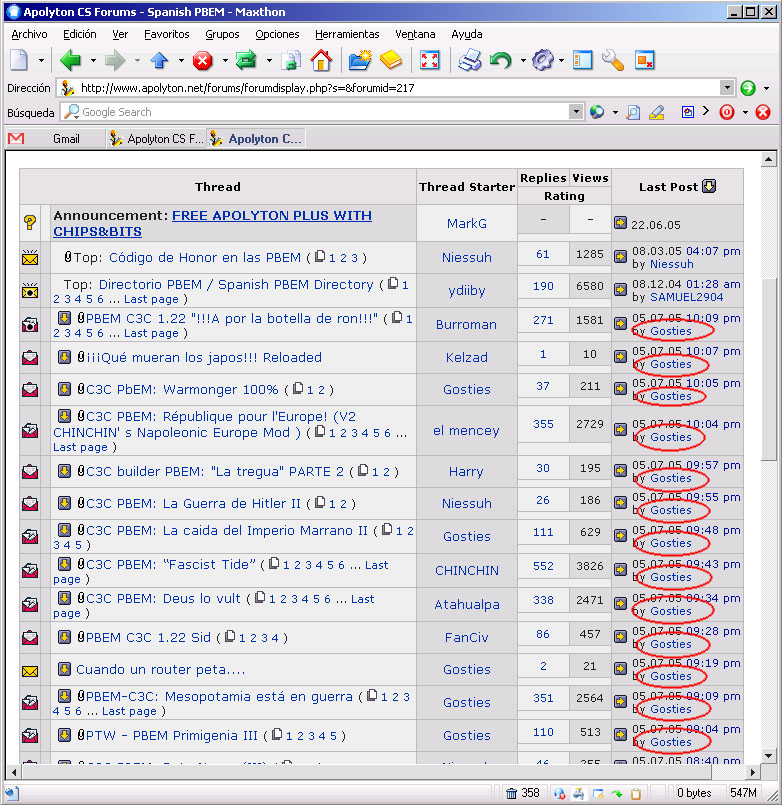Open thread 'Cuando un router peta....'
This screenshot has height=805, width=782.
160,669
